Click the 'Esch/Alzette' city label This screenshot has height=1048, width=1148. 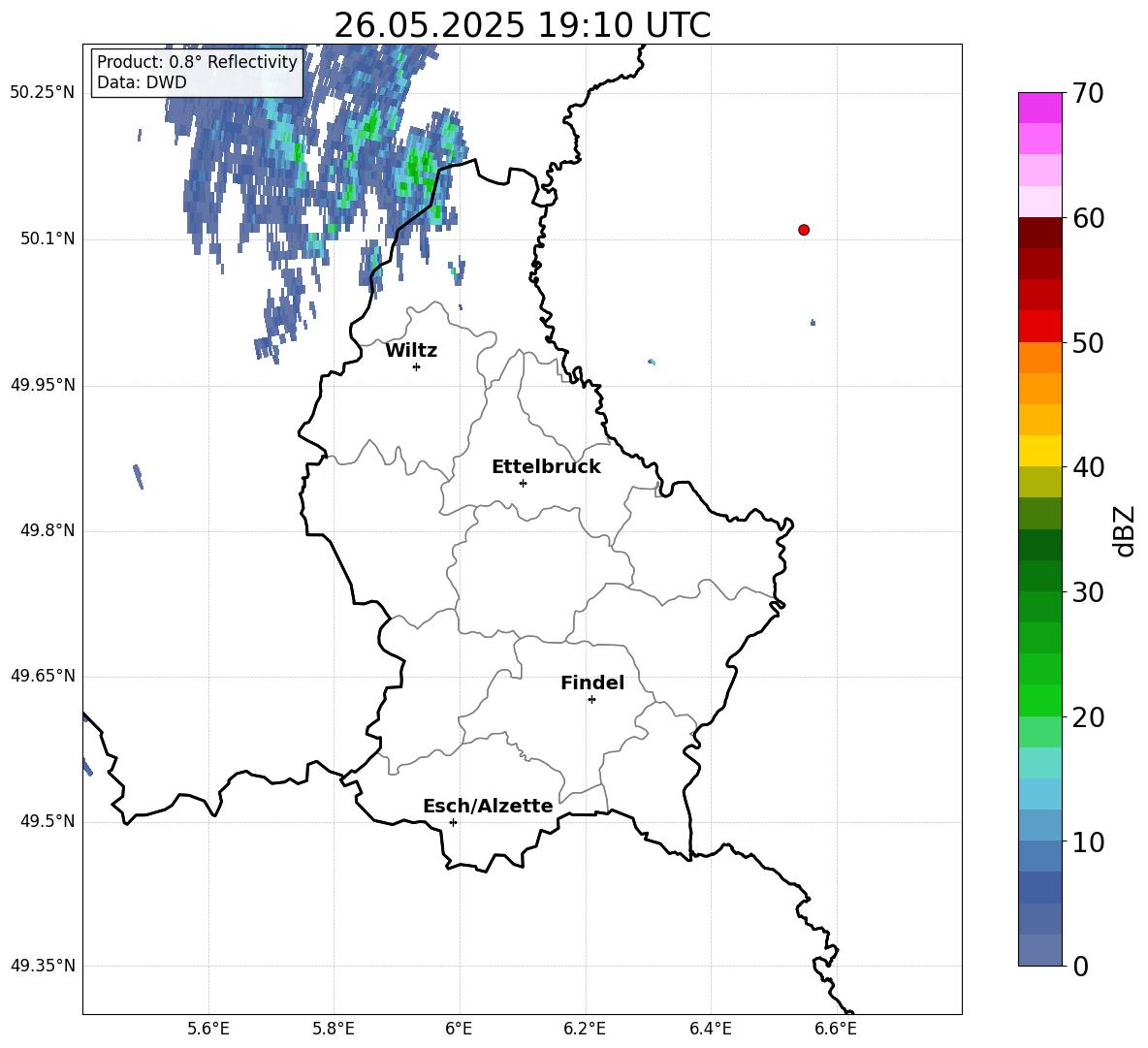click(488, 806)
